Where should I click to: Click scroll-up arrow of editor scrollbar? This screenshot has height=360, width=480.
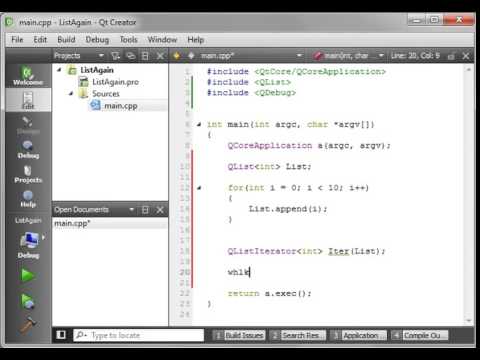pyautogui.click(x=468, y=70)
